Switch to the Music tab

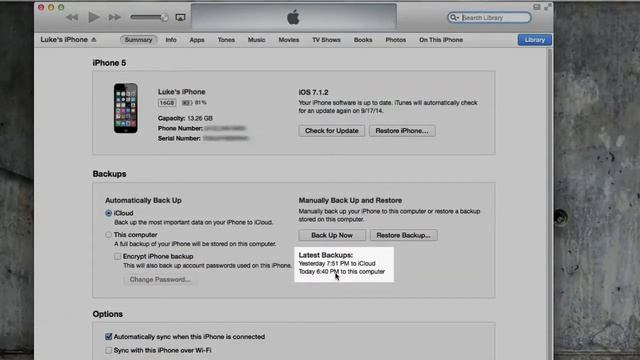coord(257,40)
